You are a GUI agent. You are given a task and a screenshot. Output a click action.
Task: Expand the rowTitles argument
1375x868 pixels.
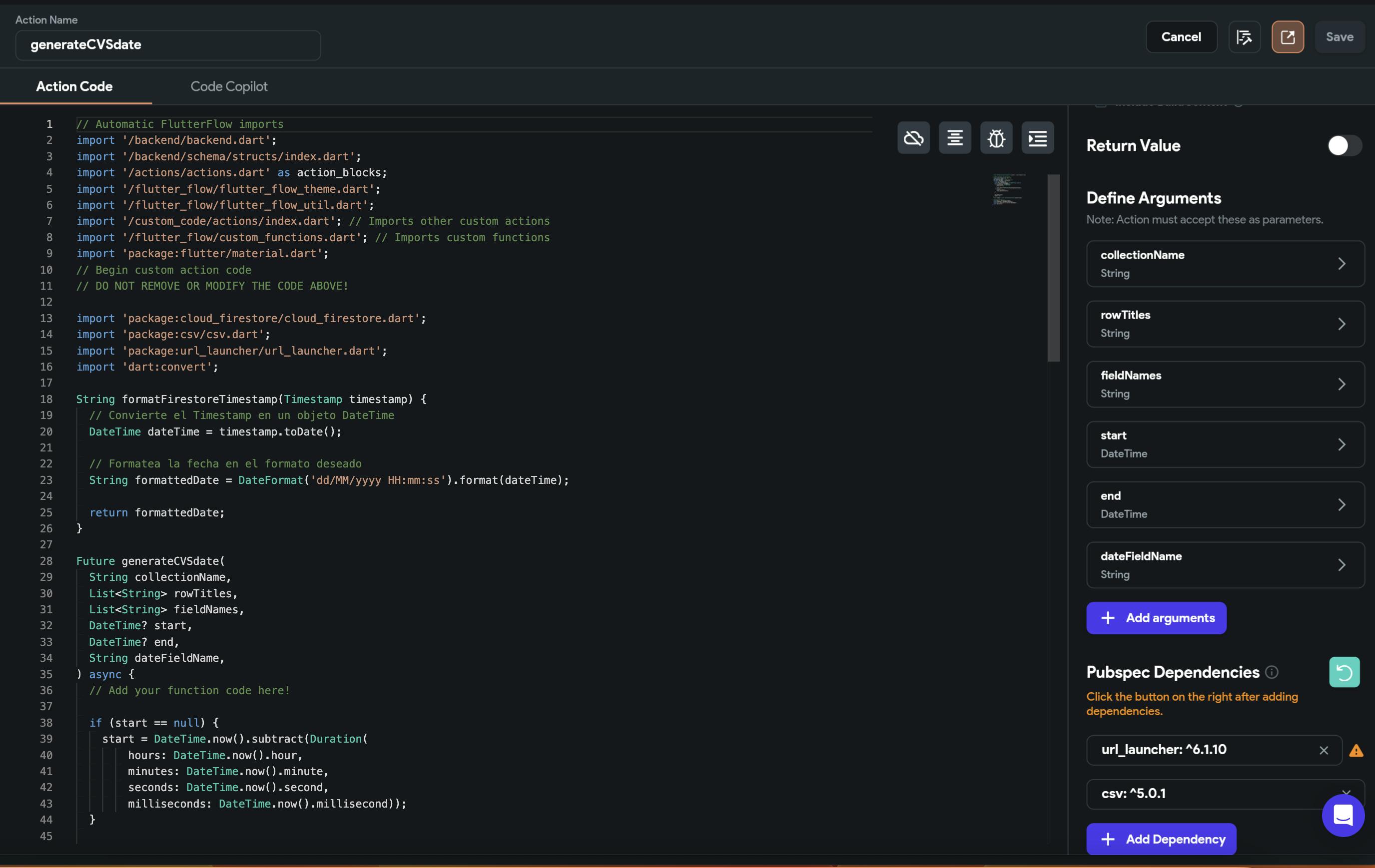click(1225, 324)
